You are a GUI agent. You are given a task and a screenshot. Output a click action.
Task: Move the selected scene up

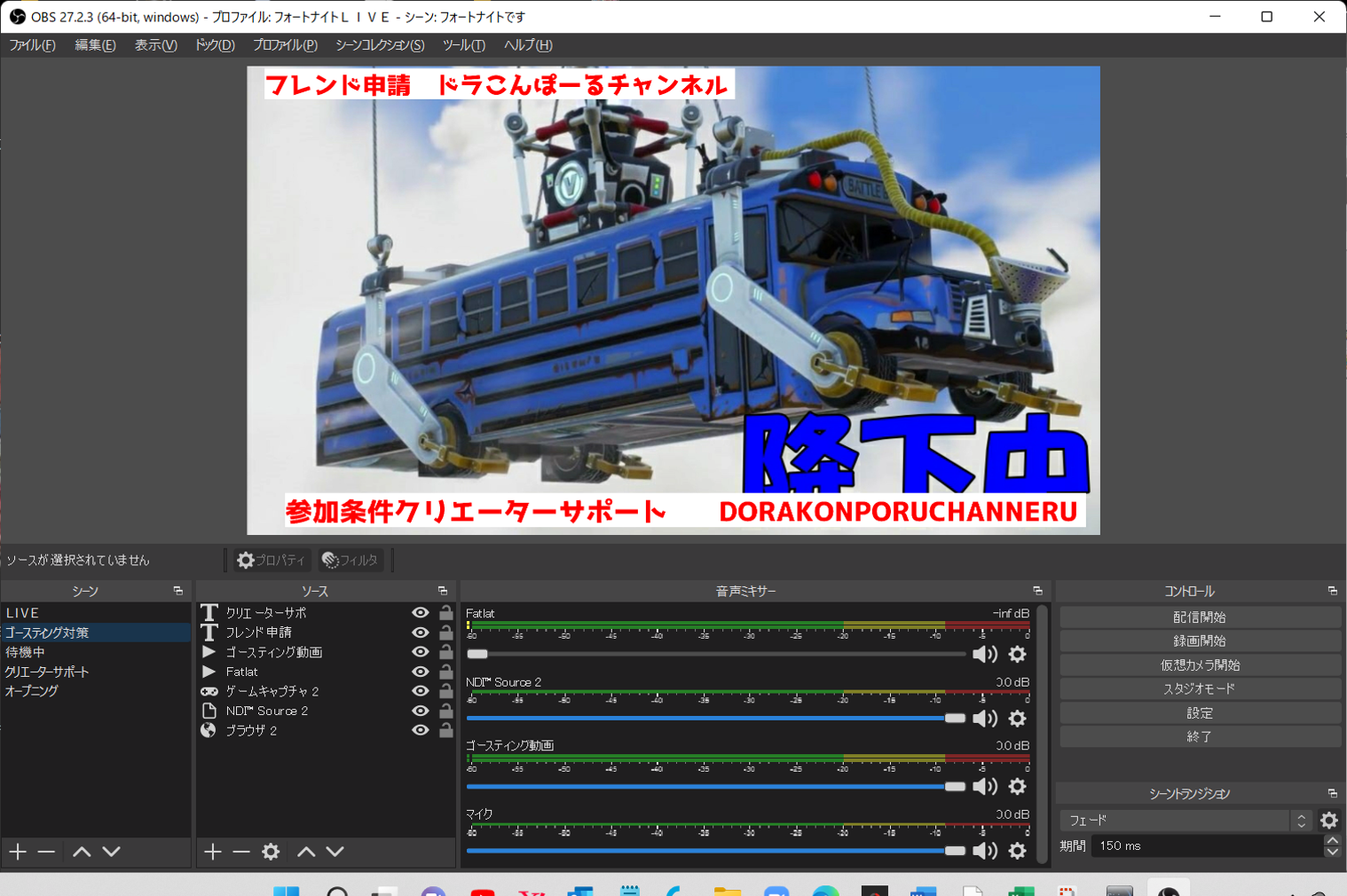coord(82,852)
